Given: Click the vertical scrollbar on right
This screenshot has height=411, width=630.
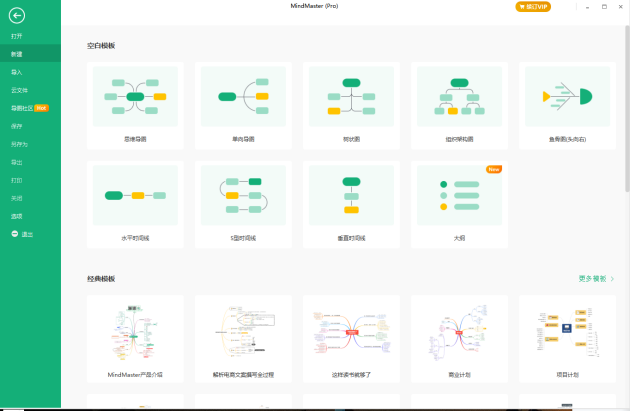Looking at the screenshot, I should 627,108.
